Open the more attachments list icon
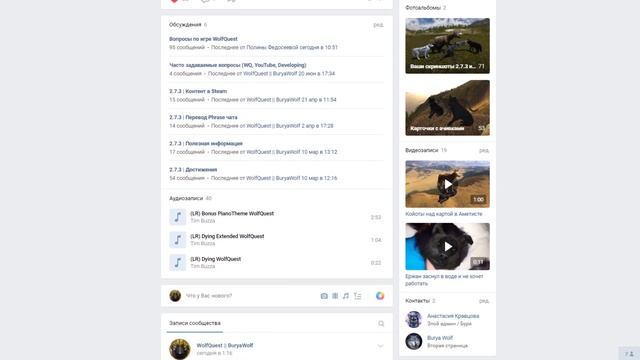 click(x=358, y=296)
